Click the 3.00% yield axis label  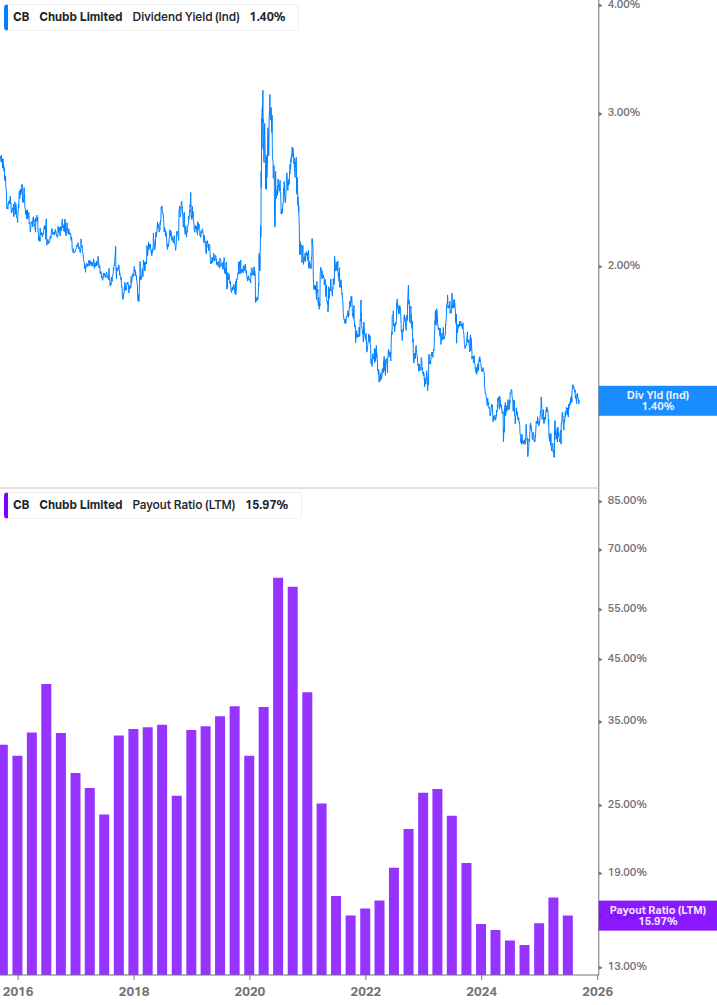(623, 112)
